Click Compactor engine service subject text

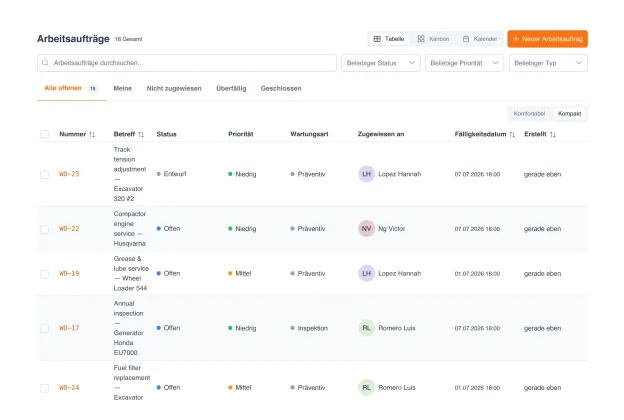[x=130, y=229]
